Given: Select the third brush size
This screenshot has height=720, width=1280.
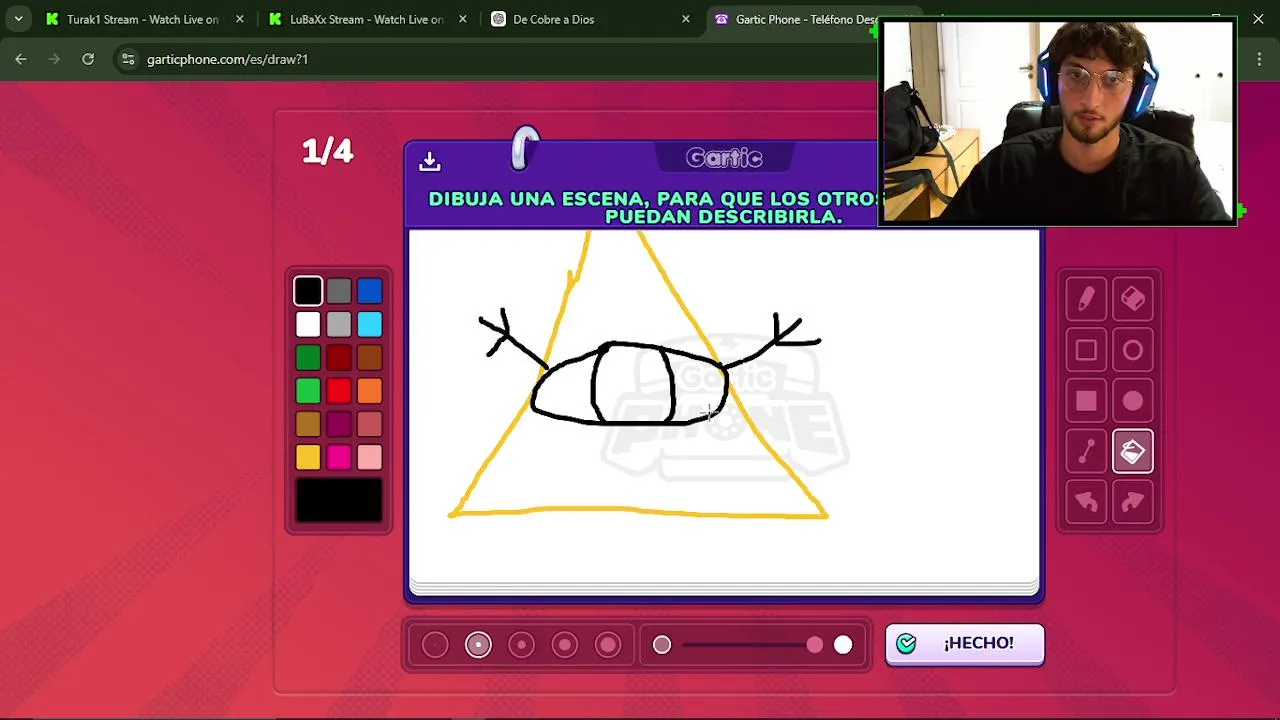Looking at the screenshot, I should (521, 645).
